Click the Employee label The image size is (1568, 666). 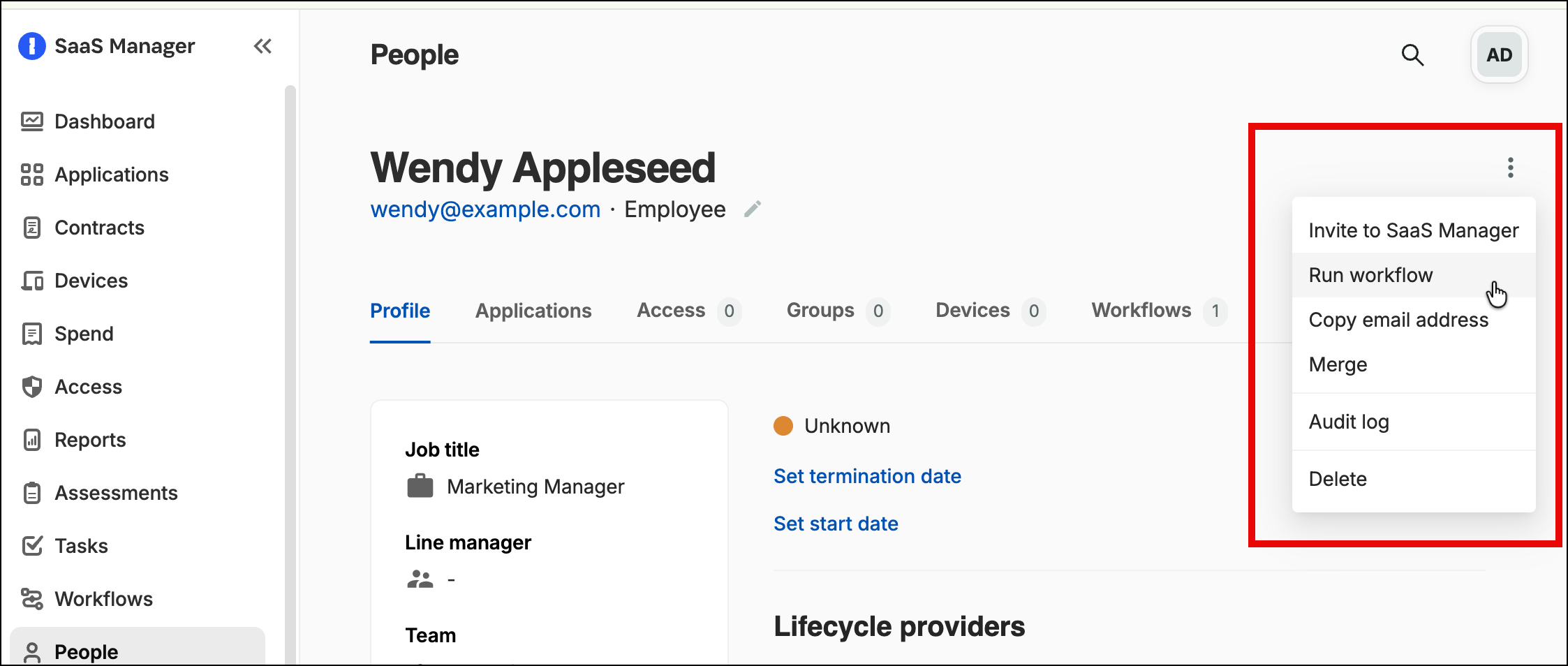tap(675, 209)
